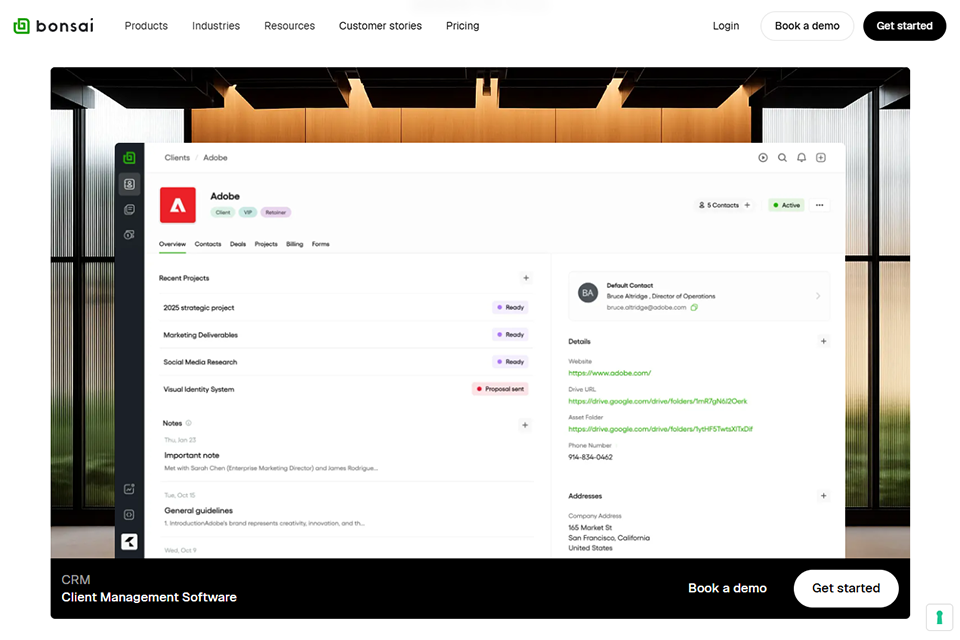Click the 5 Contacts label

[719, 205]
